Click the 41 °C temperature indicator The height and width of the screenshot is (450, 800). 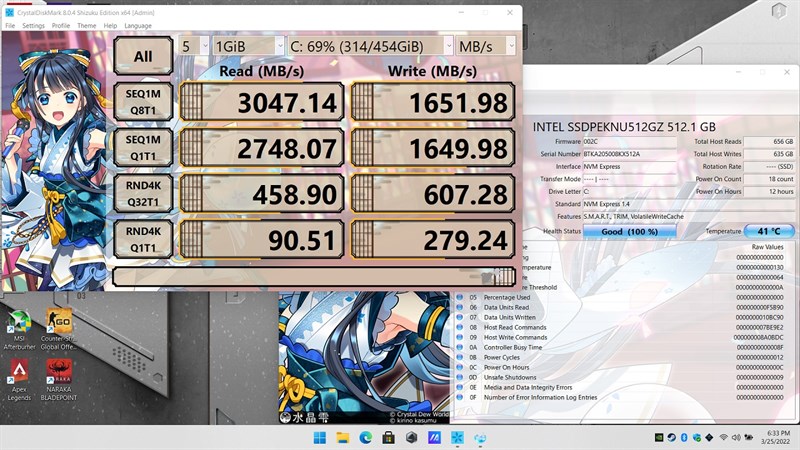(769, 232)
